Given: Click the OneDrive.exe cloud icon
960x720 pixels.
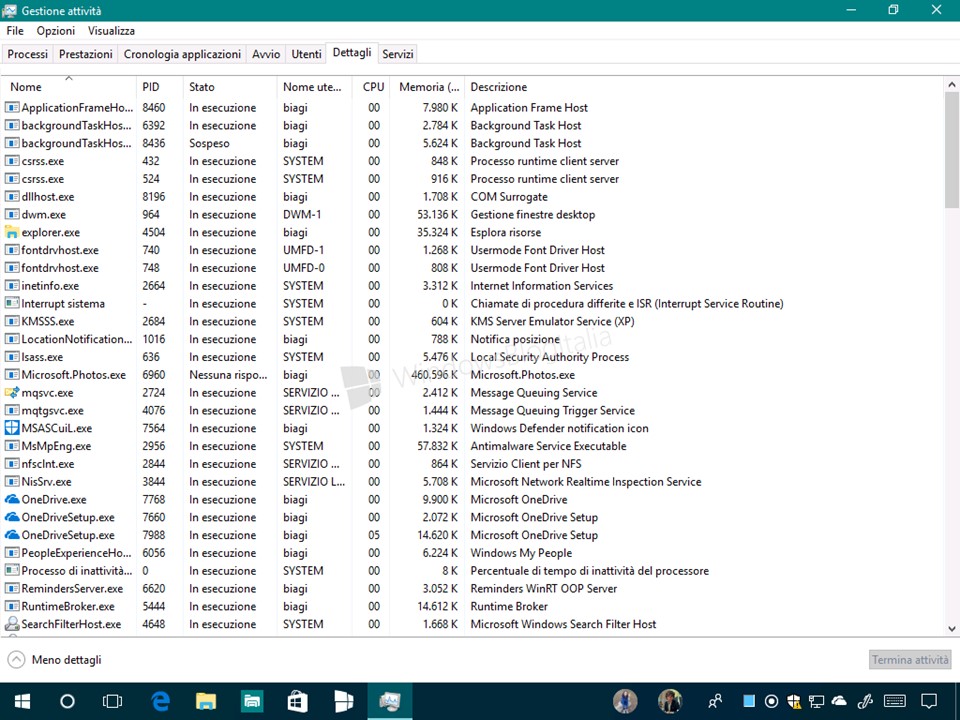Looking at the screenshot, I should [x=12, y=500].
